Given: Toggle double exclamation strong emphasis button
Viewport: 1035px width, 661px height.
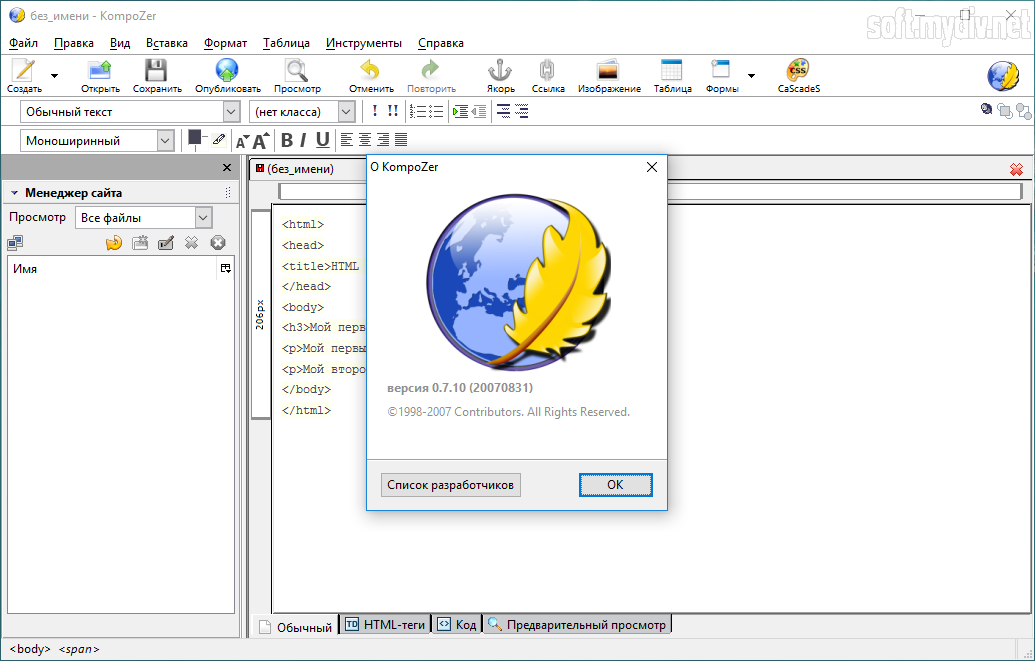Looking at the screenshot, I should pyautogui.click(x=393, y=111).
